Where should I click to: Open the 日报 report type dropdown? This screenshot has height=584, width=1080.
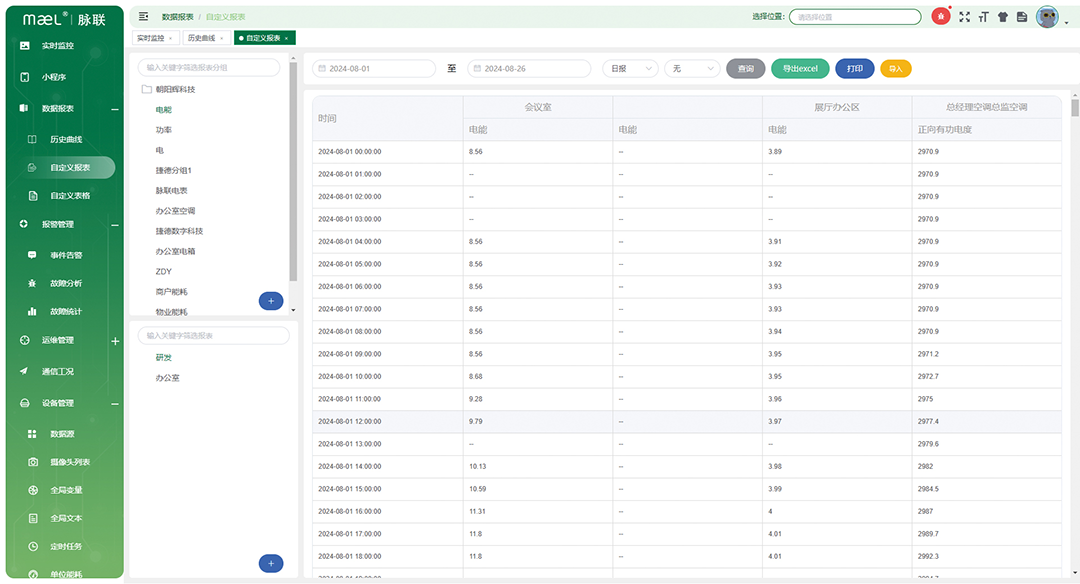pyautogui.click(x=630, y=69)
